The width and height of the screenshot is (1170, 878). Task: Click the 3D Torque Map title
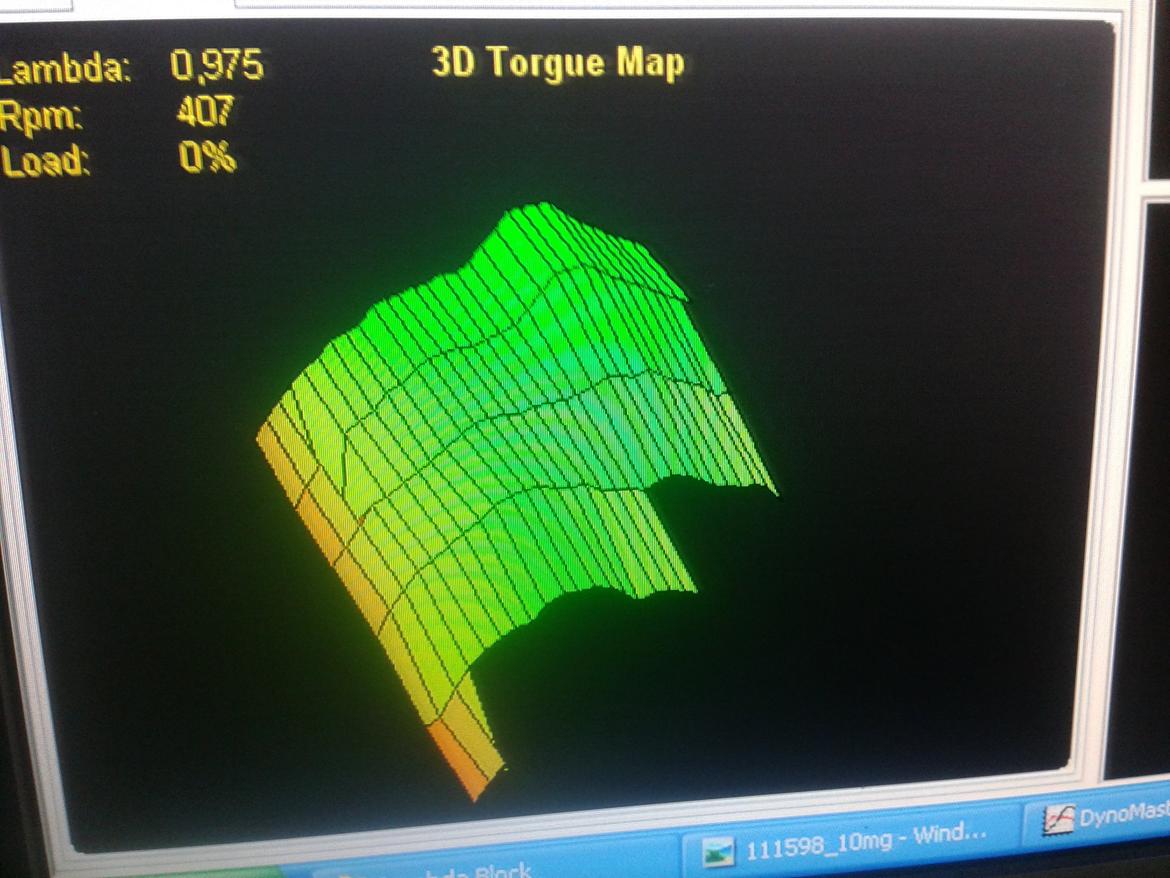558,64
